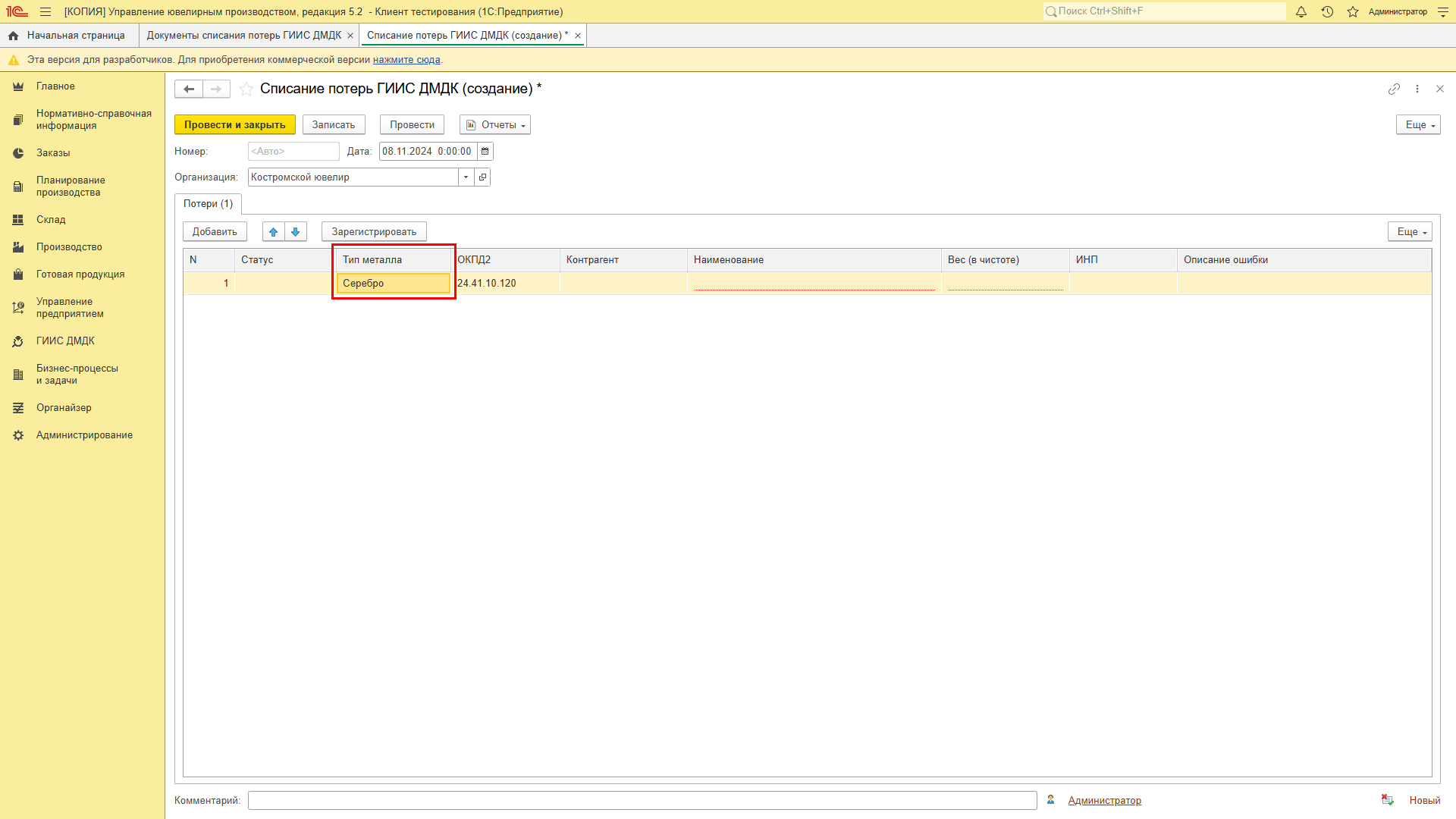Click the empty Наименование cell in row 1

[814, 284]
